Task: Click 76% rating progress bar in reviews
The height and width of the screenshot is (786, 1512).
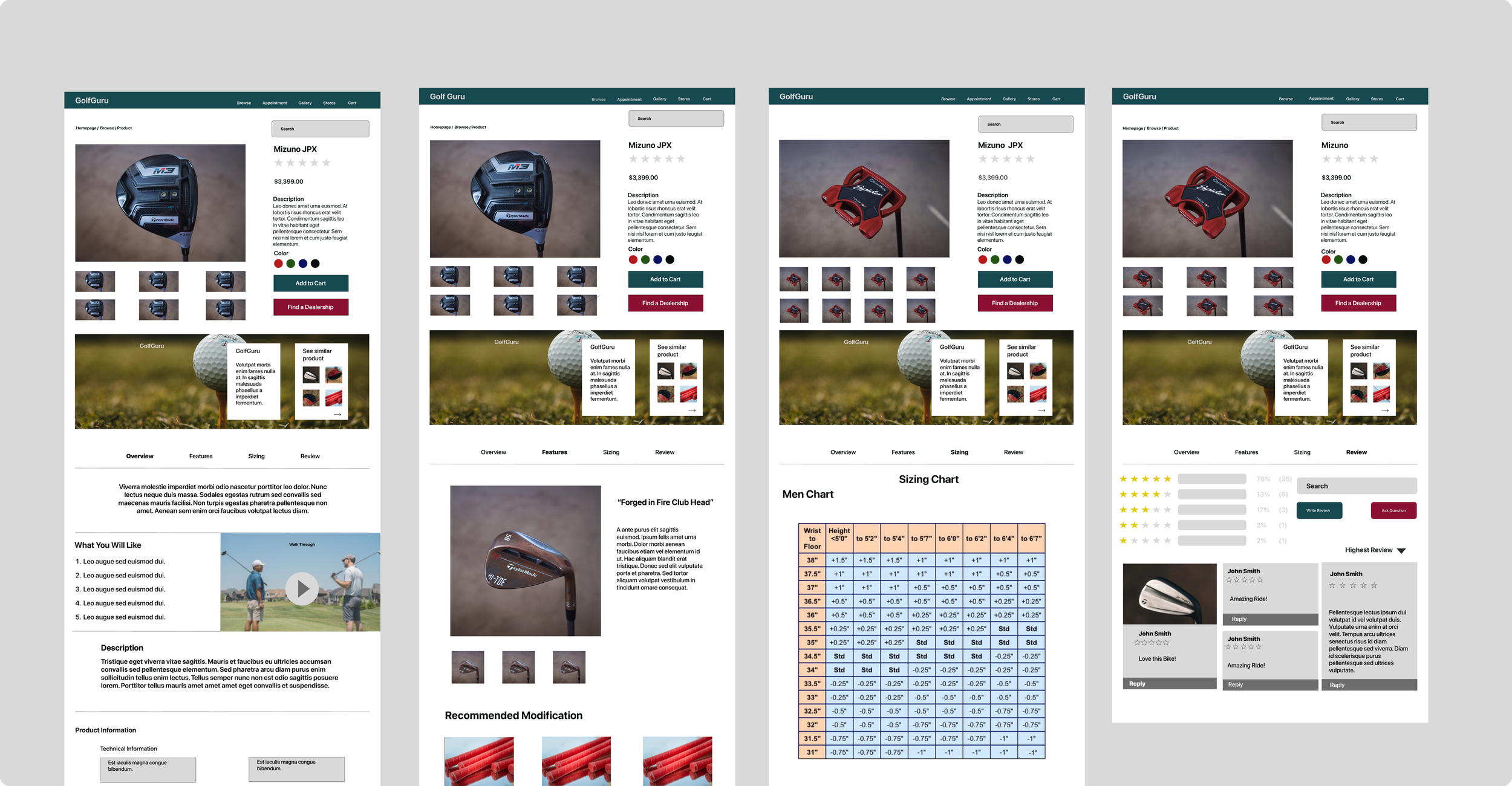Action: [1211, 479]
